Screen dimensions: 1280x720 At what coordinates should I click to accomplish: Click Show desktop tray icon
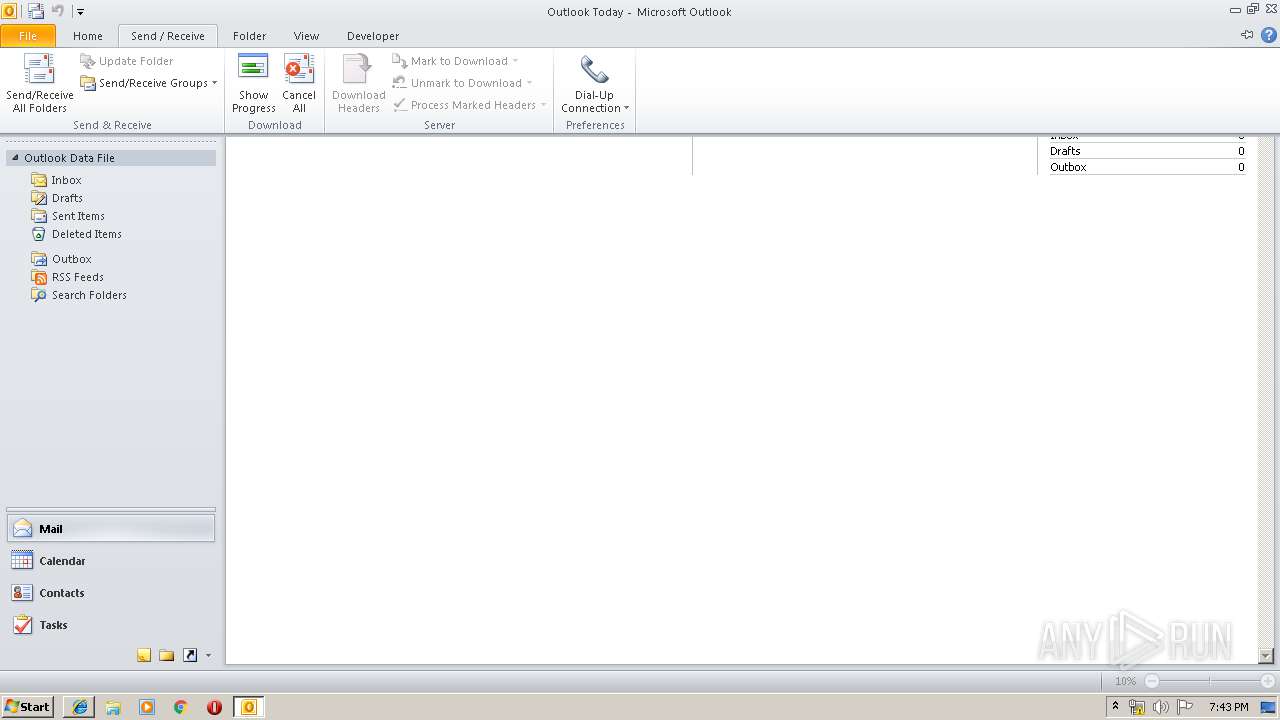click(1268, 707)
